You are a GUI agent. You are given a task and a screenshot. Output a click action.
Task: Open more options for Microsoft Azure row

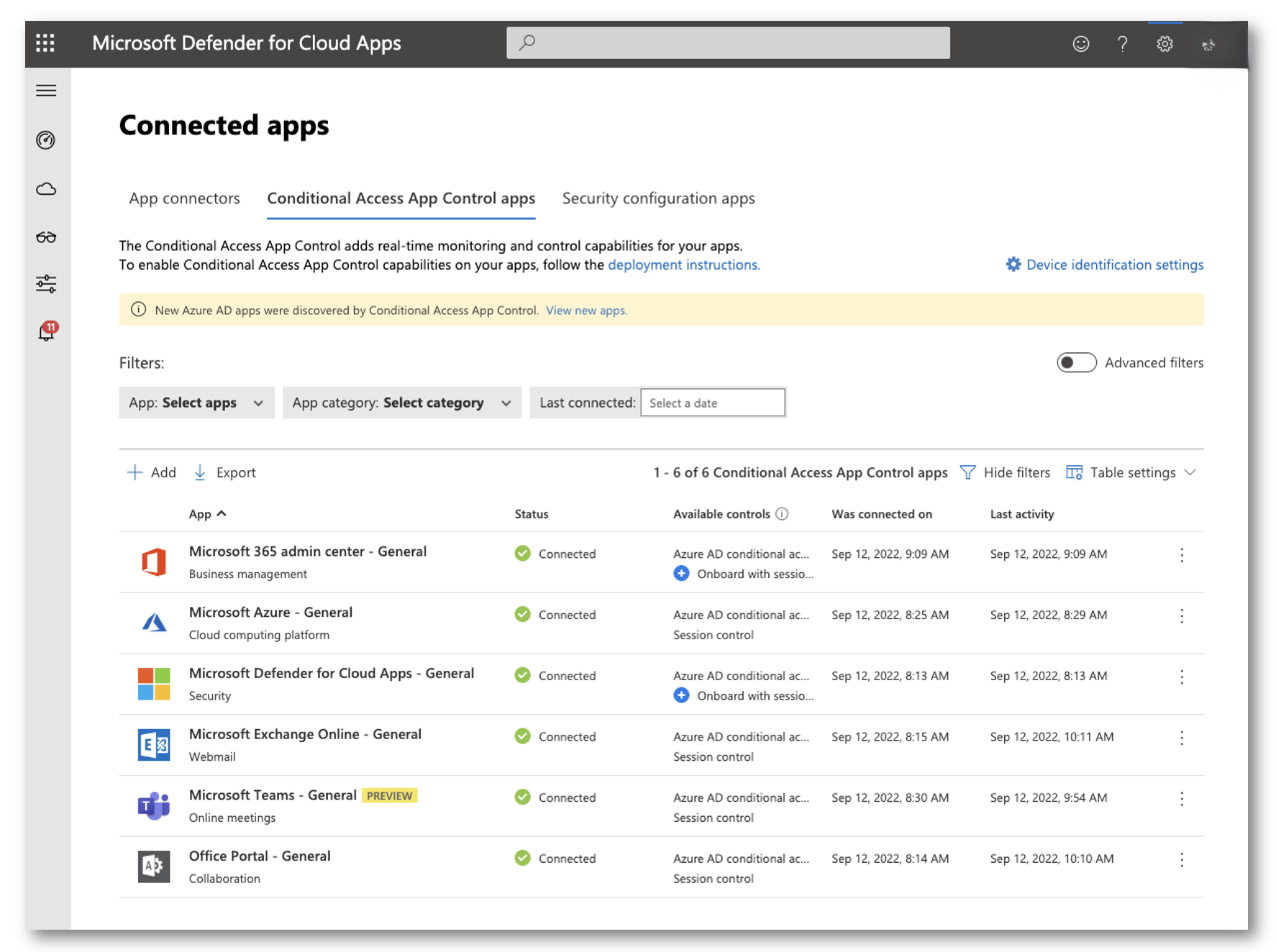click(x=1182, y=615)
